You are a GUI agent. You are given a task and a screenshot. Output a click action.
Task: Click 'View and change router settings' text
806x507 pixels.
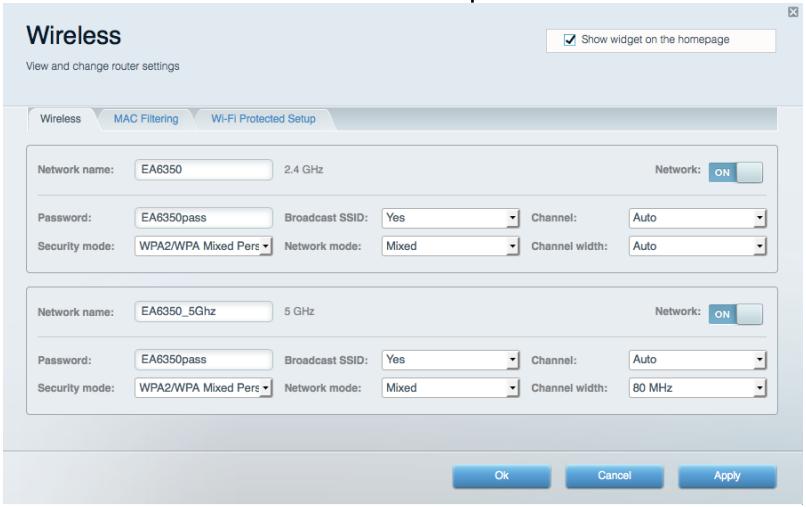103,66
